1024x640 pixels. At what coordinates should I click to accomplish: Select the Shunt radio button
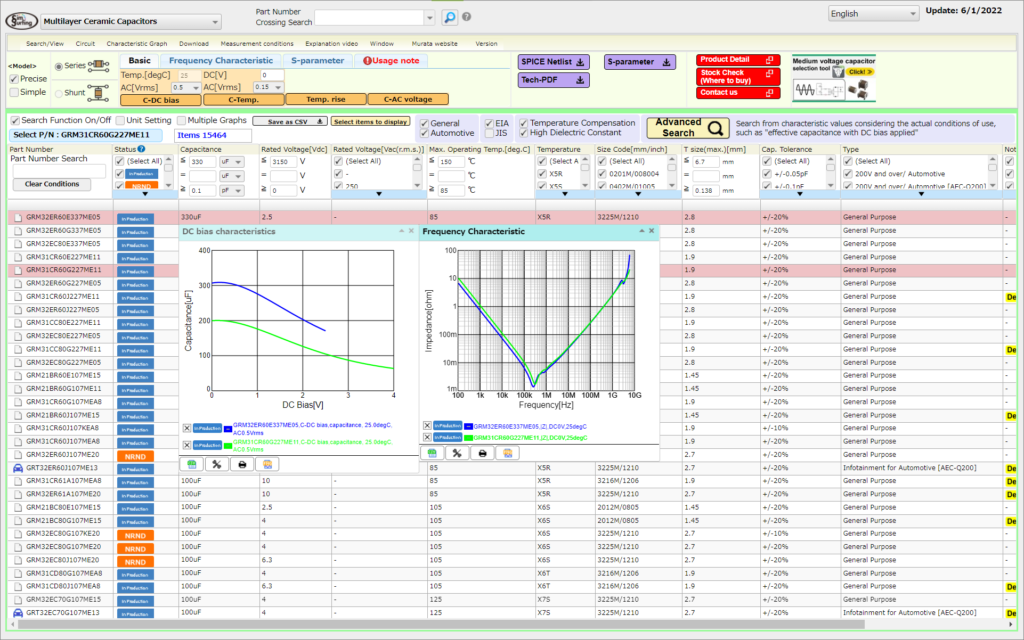(x=56, y=92)
